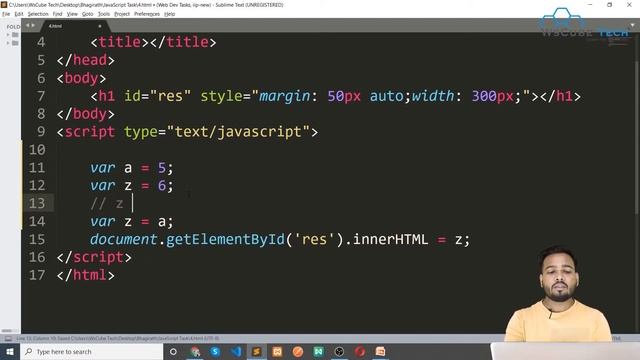Image resolution: width=640 pixels, height=360 pixels.
Task: Click the id="res" attribute on line 7
Action: tap(158, 96)
